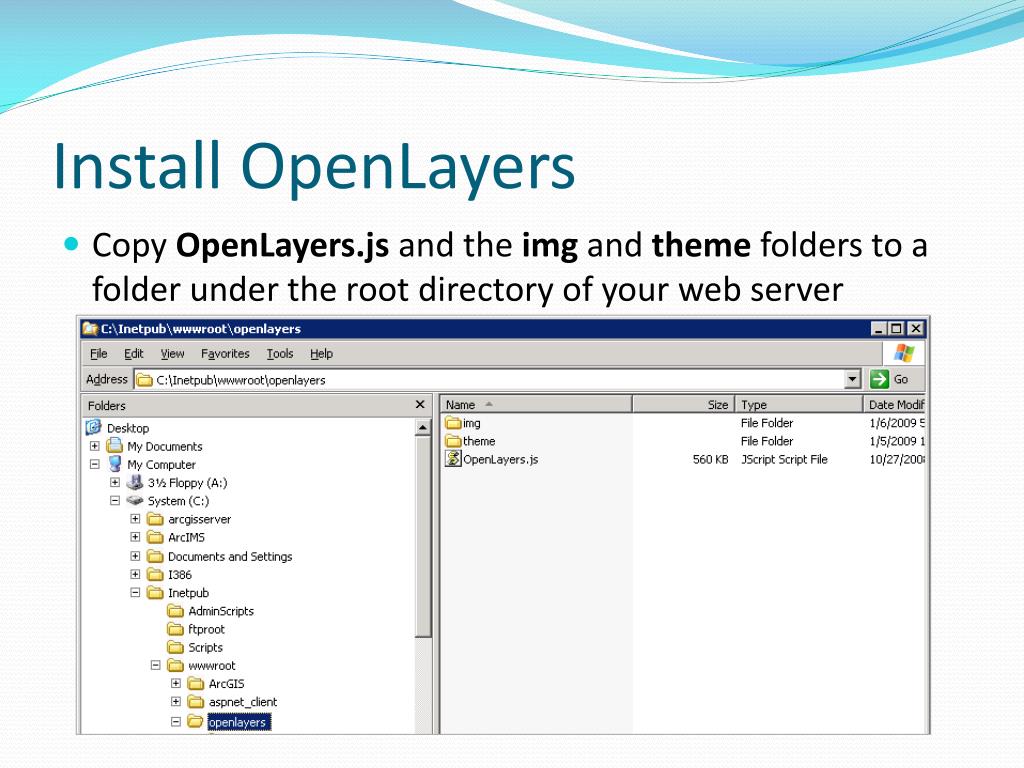Image resolution: width=1024 pixels, height=768 pixels.
Task: Select the AdminScripts tree label
Action: 221,611
